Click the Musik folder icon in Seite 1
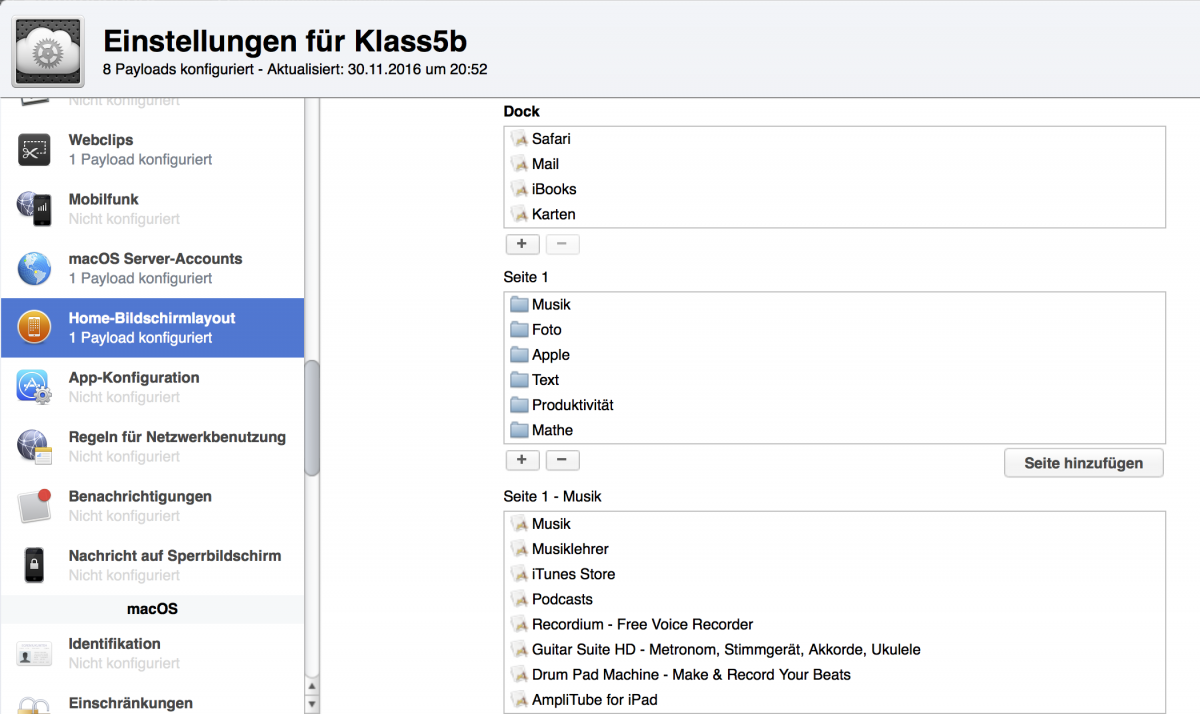The image size is (1200, 714). (x=519, y=304)
